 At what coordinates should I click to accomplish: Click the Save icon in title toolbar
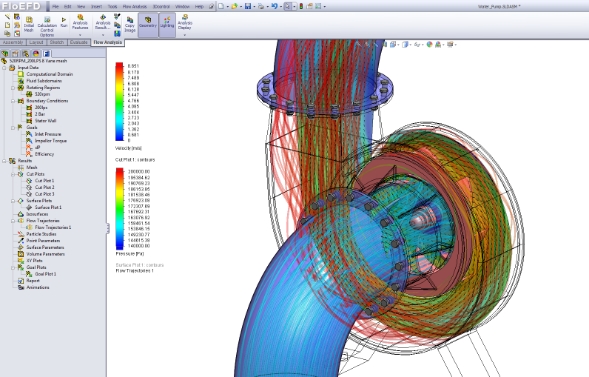click(x=248, y=6)
